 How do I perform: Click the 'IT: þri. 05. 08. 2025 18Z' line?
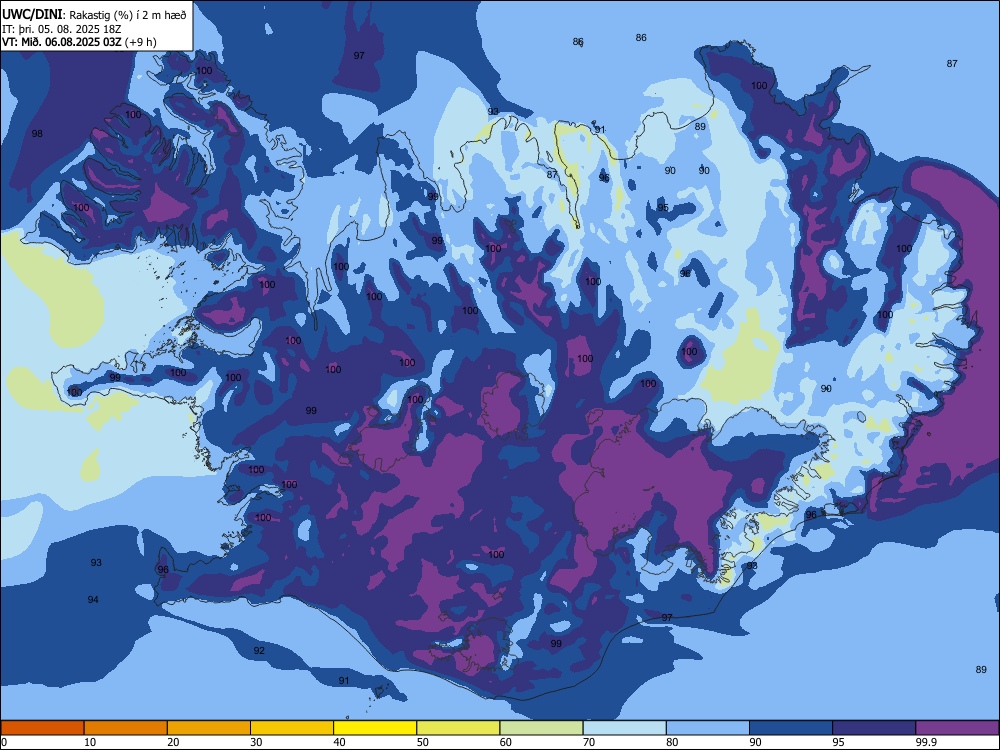pos(61,29)
